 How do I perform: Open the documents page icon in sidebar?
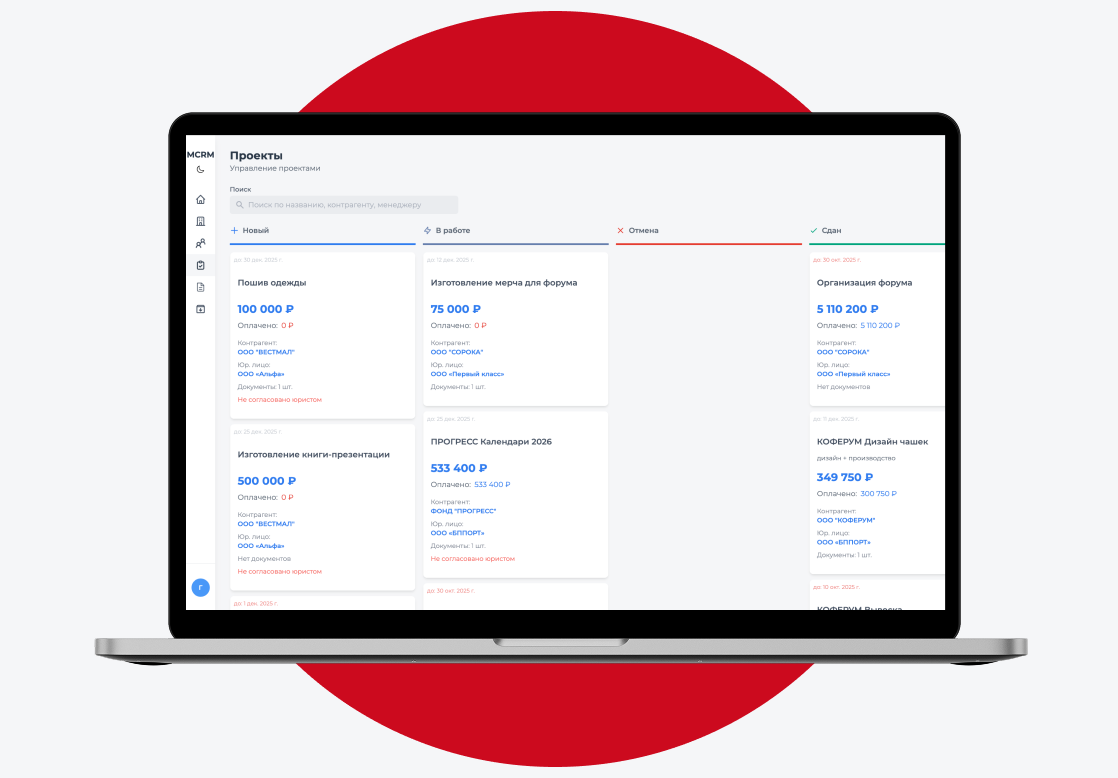click(x=200, y=287)
